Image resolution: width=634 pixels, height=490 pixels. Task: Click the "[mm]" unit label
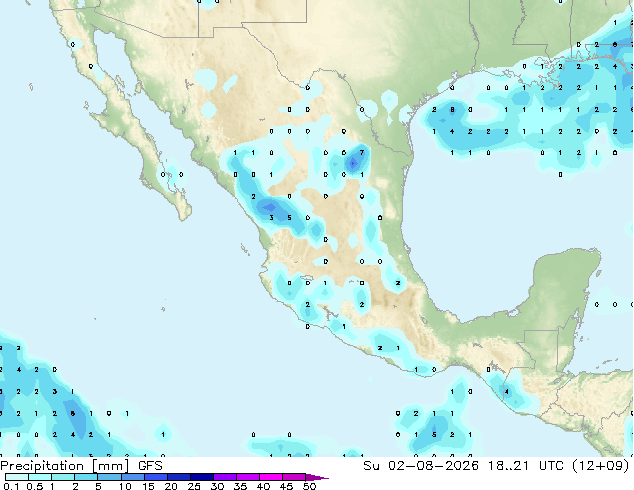click(110, 466)
